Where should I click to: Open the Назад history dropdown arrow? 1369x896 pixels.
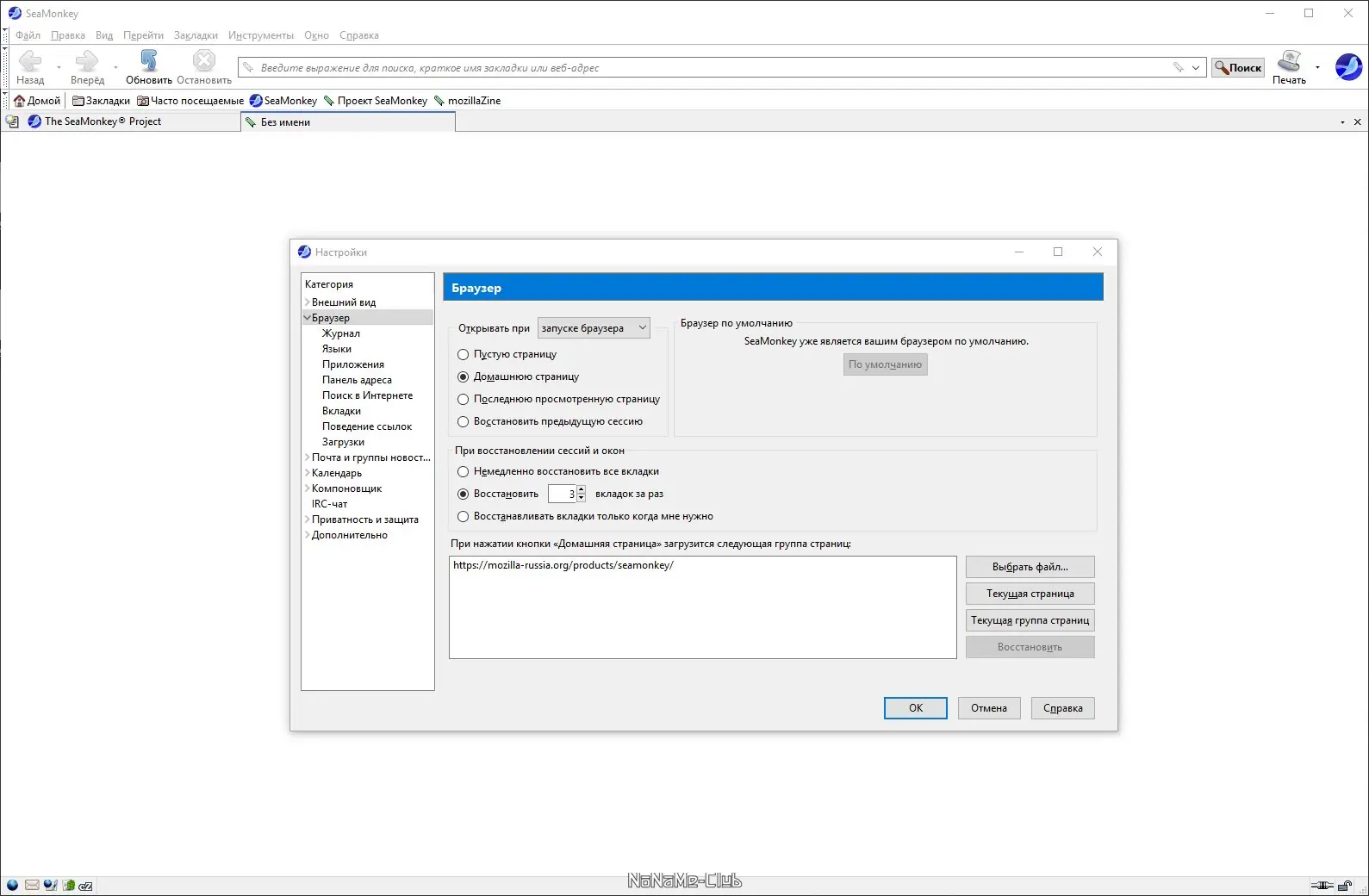pos(59,67)
